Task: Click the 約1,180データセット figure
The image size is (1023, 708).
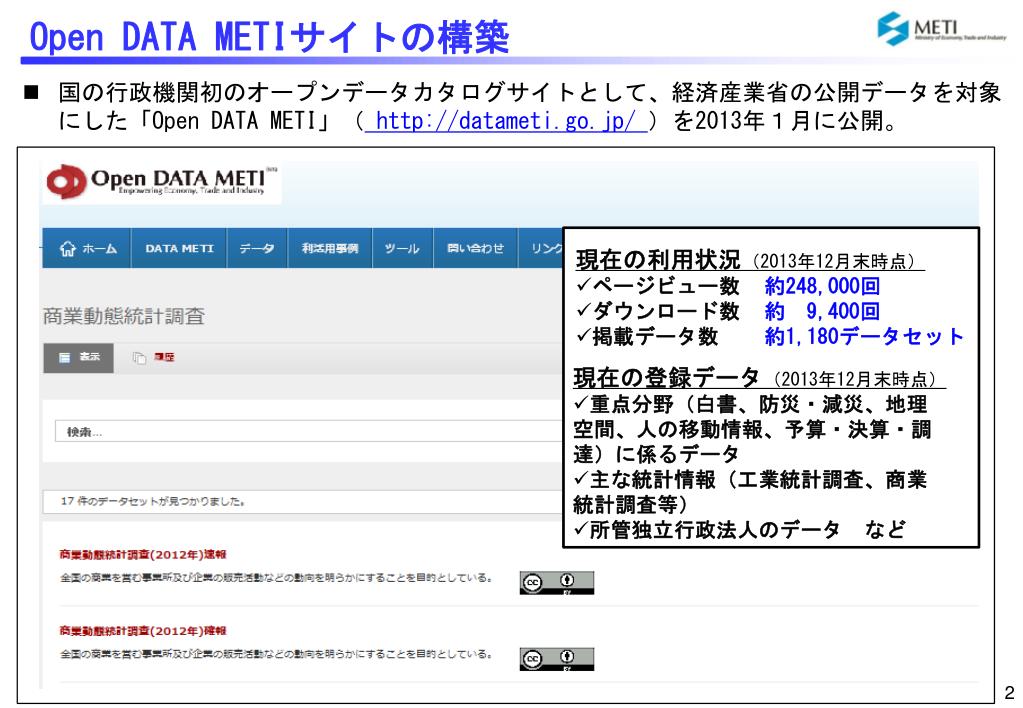Action: [864, 337]
